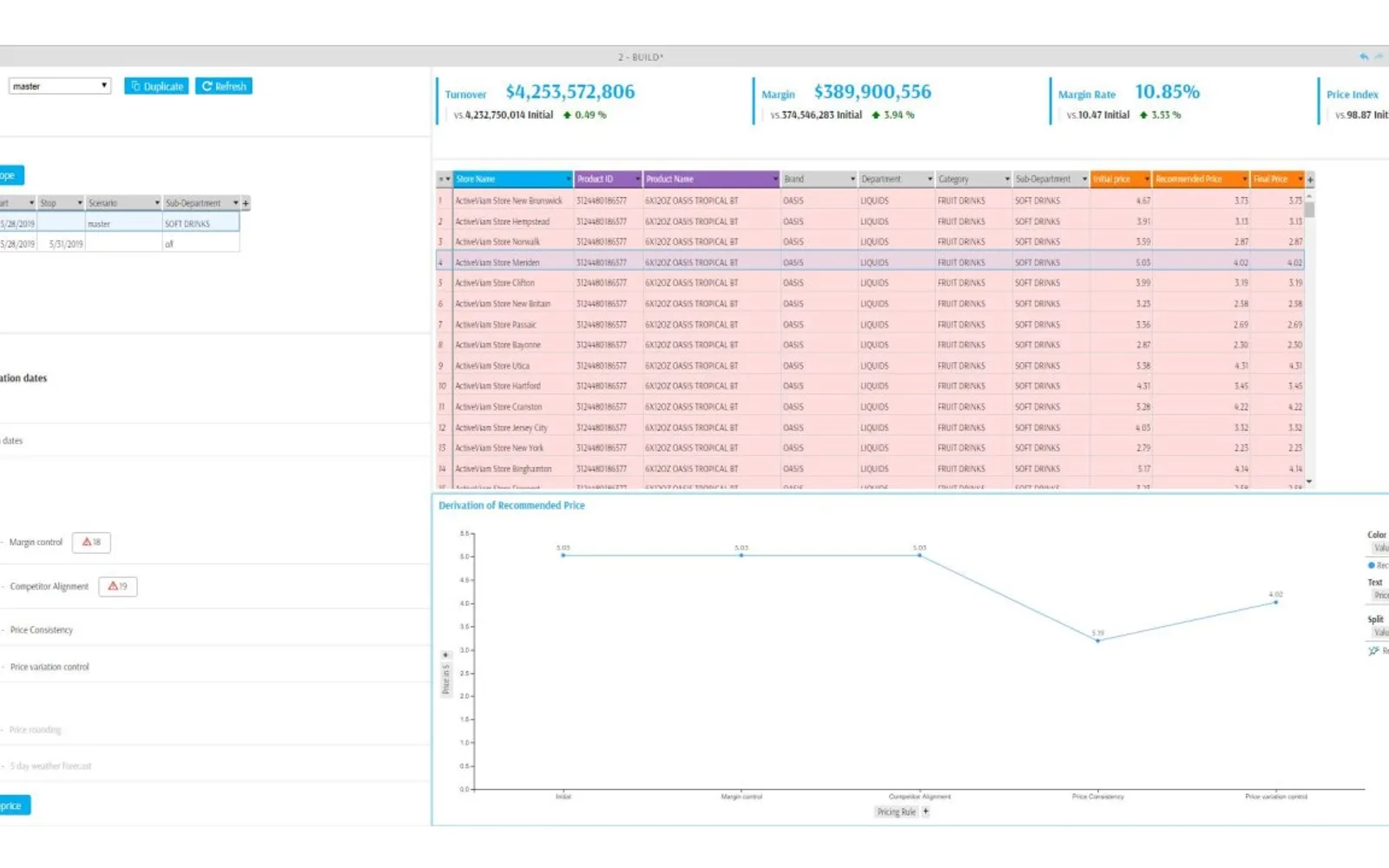The height and width of the screenshot is (868, 1389).
Task: Add a column to the scope table
Action: point(246,203)
